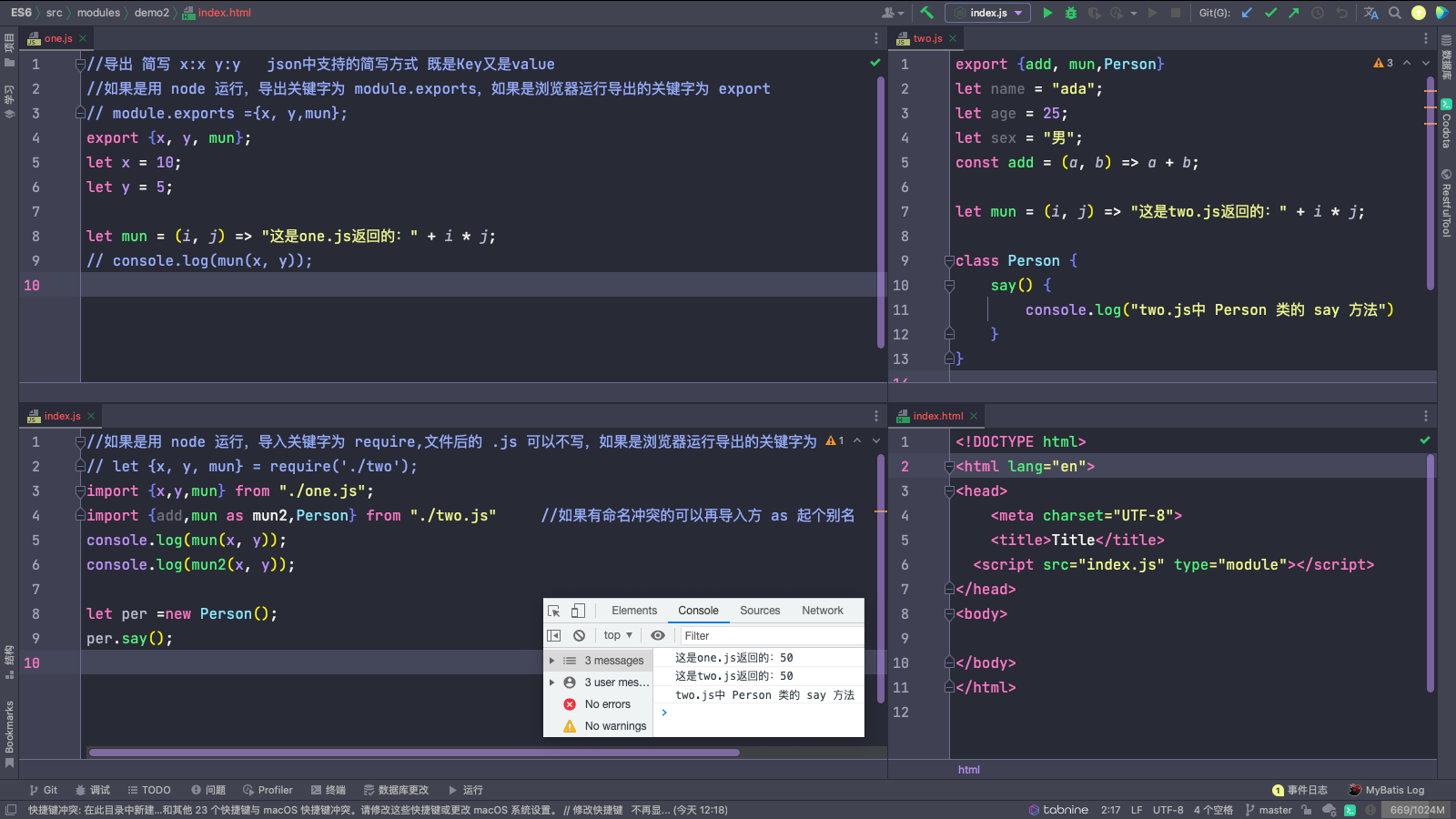Toggle the live expression eye icon

pyautogui.click(x=658, y=635)
